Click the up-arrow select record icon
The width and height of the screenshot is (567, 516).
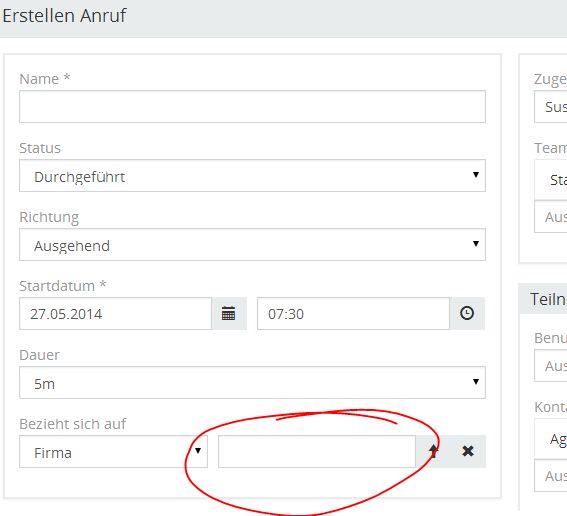433,451
